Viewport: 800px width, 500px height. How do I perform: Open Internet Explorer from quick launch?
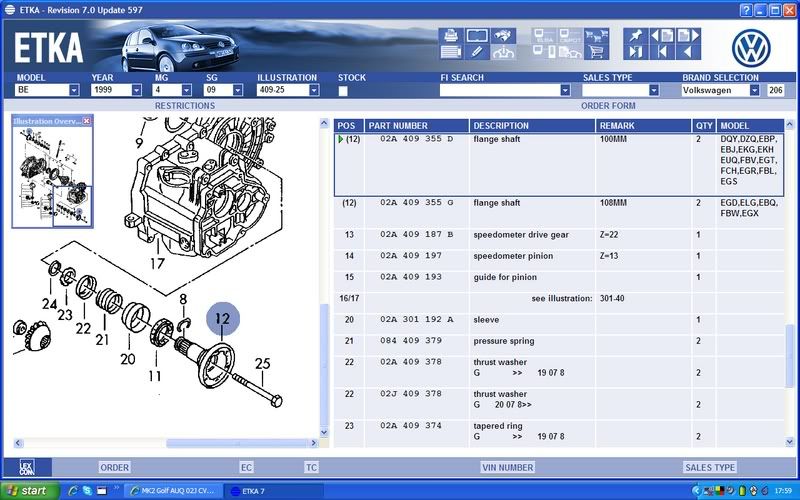[x=73, y=491]
